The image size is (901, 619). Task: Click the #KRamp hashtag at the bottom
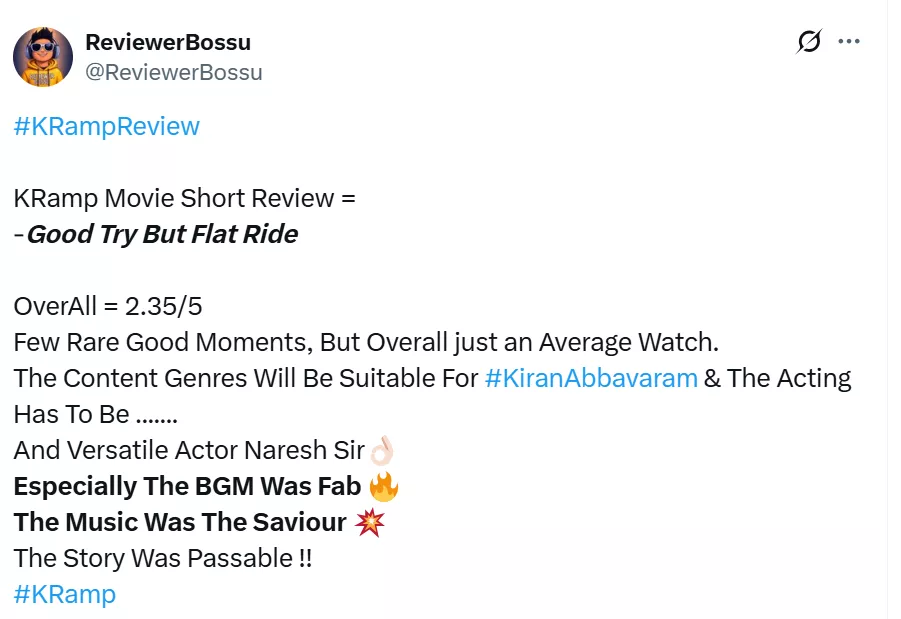[65, 594]
